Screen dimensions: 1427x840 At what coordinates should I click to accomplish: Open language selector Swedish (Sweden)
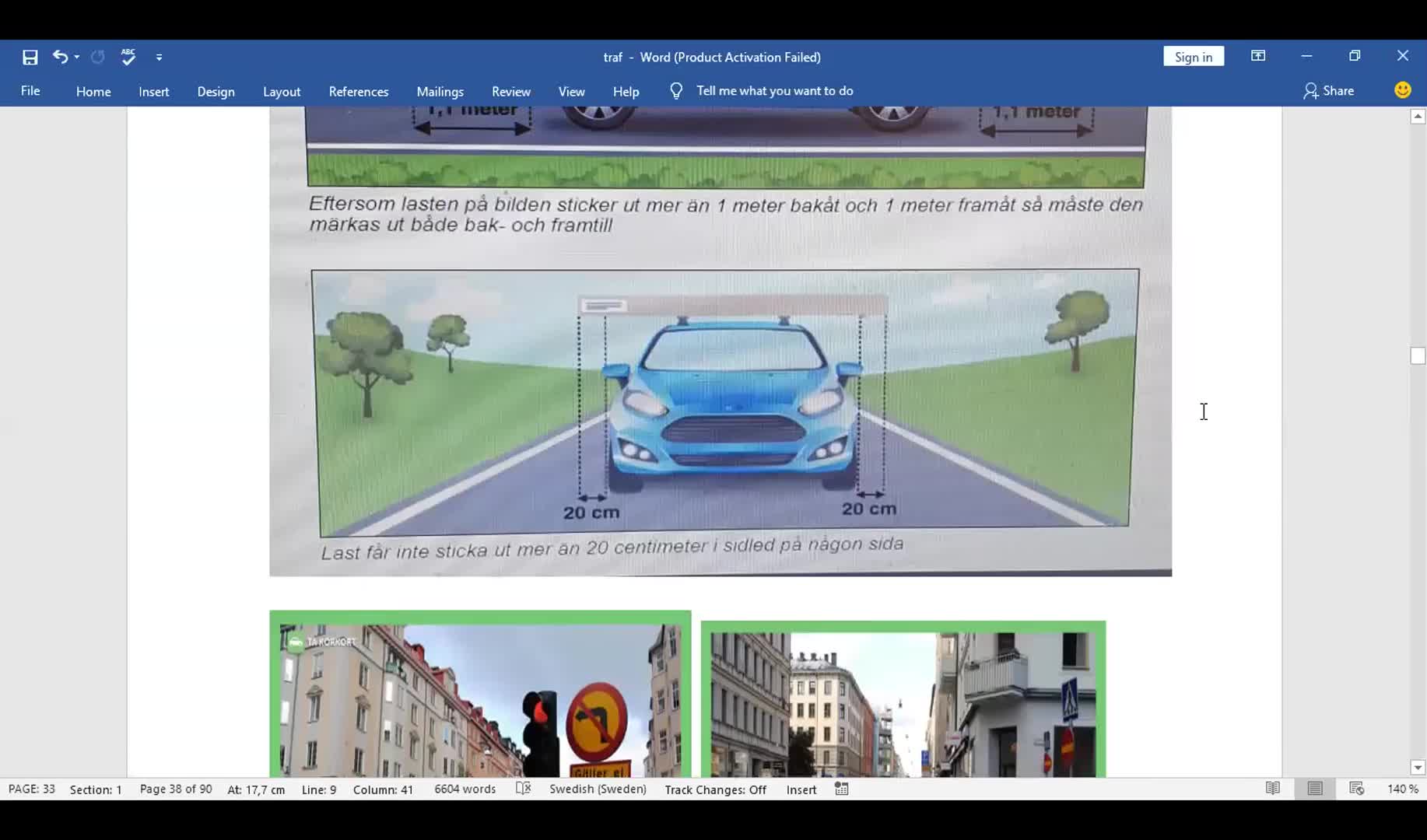(x=598, y=789)
